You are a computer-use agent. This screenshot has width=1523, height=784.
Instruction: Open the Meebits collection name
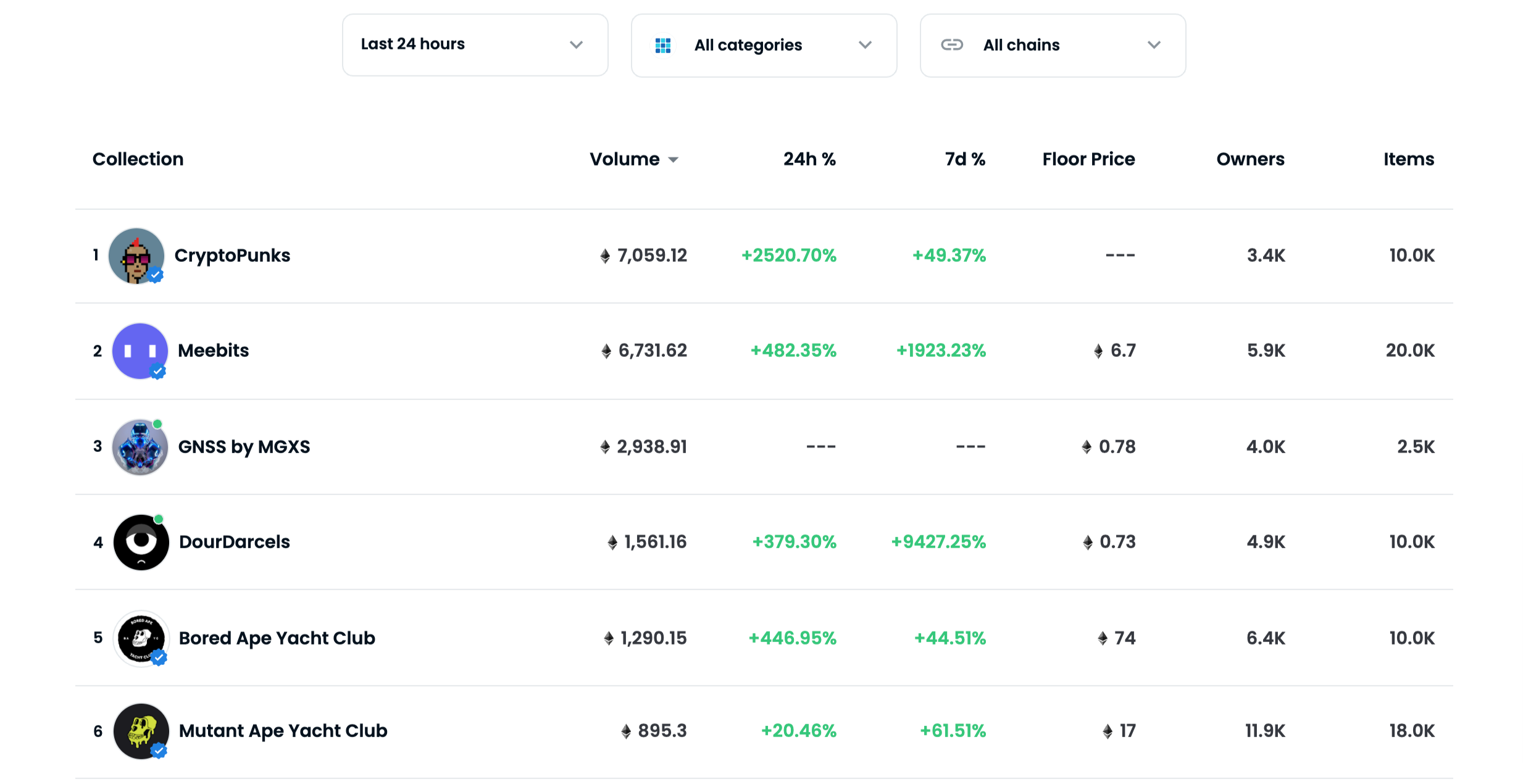[214, 351]
